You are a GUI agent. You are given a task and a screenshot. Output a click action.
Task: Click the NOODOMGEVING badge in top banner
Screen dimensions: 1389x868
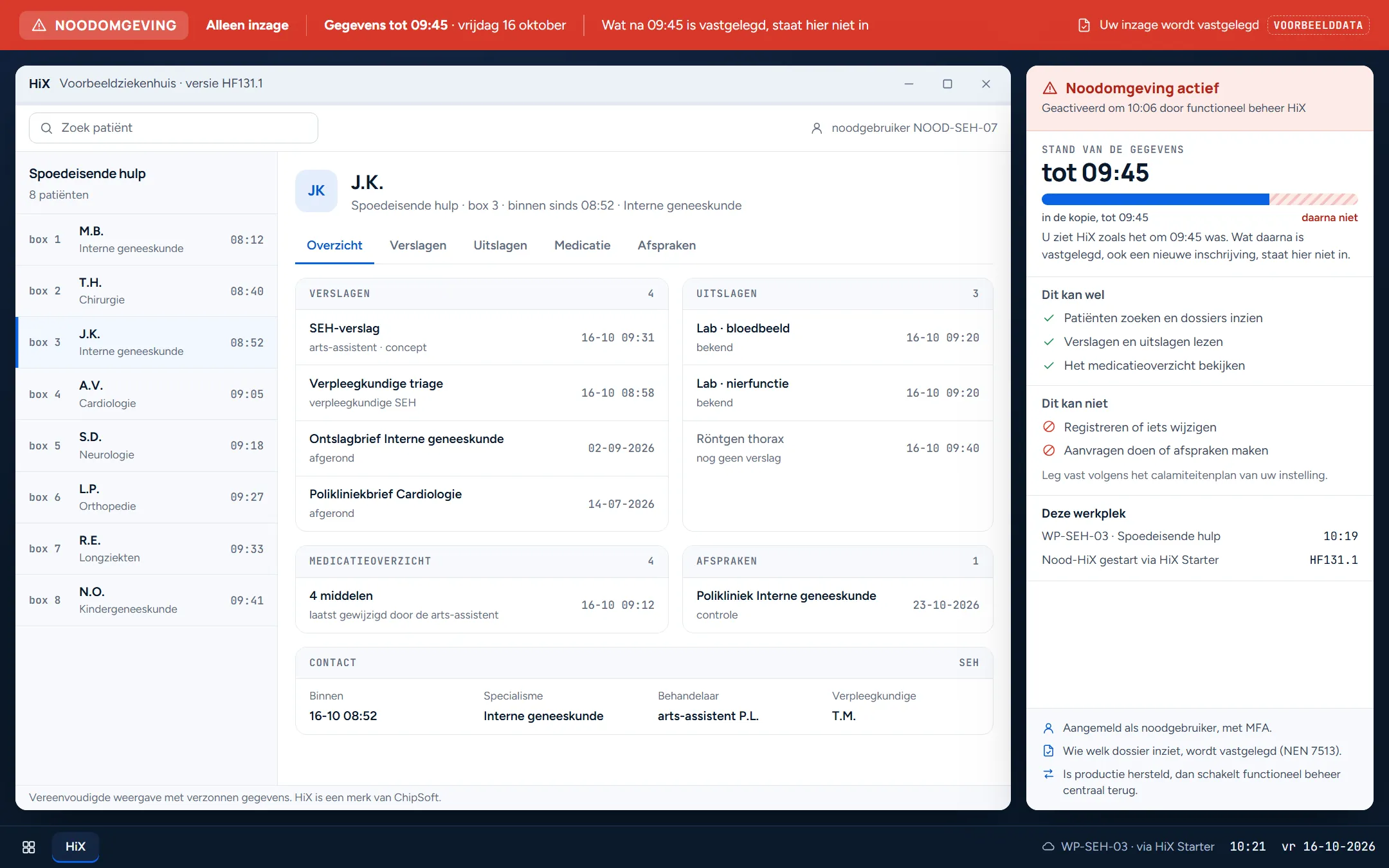[x=104, y=25]
